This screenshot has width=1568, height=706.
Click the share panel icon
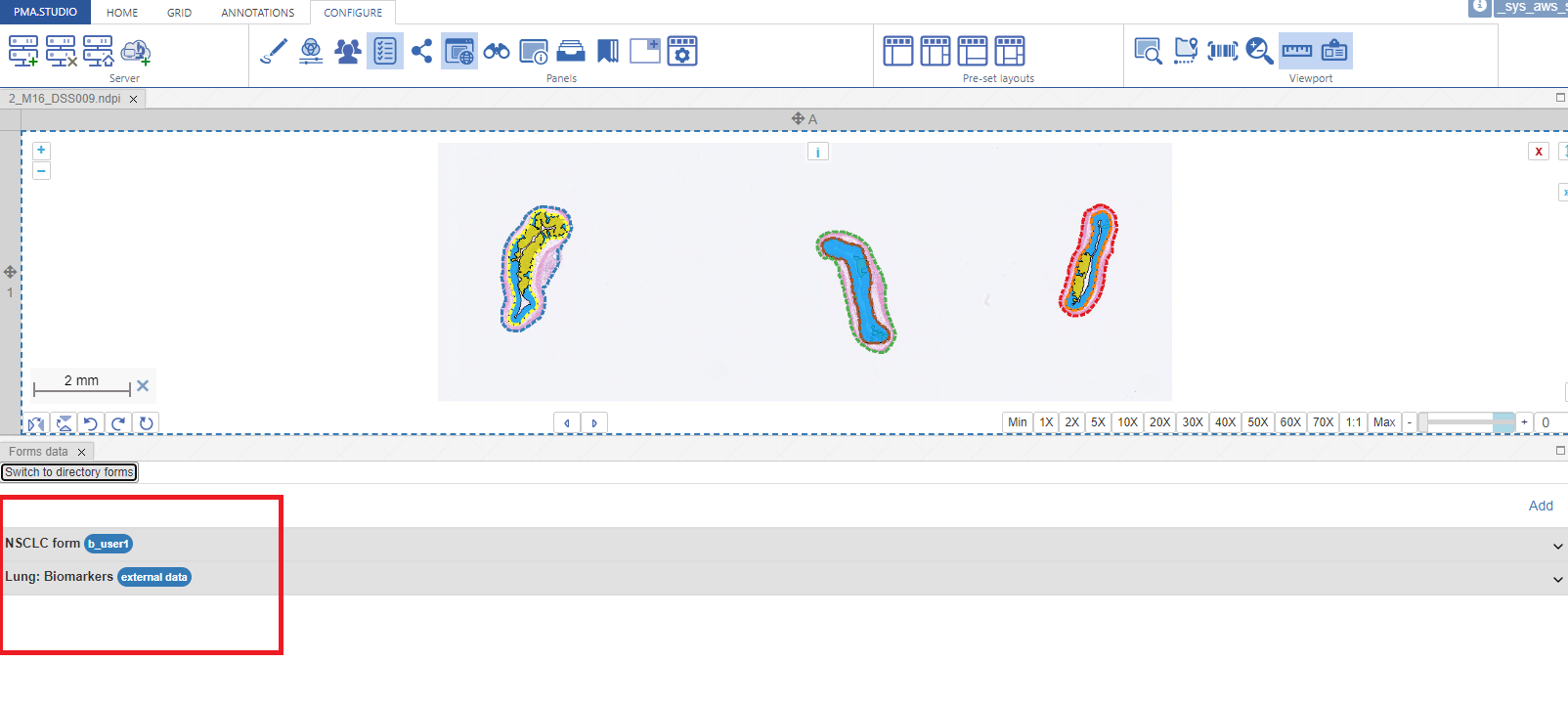(421, 51)
